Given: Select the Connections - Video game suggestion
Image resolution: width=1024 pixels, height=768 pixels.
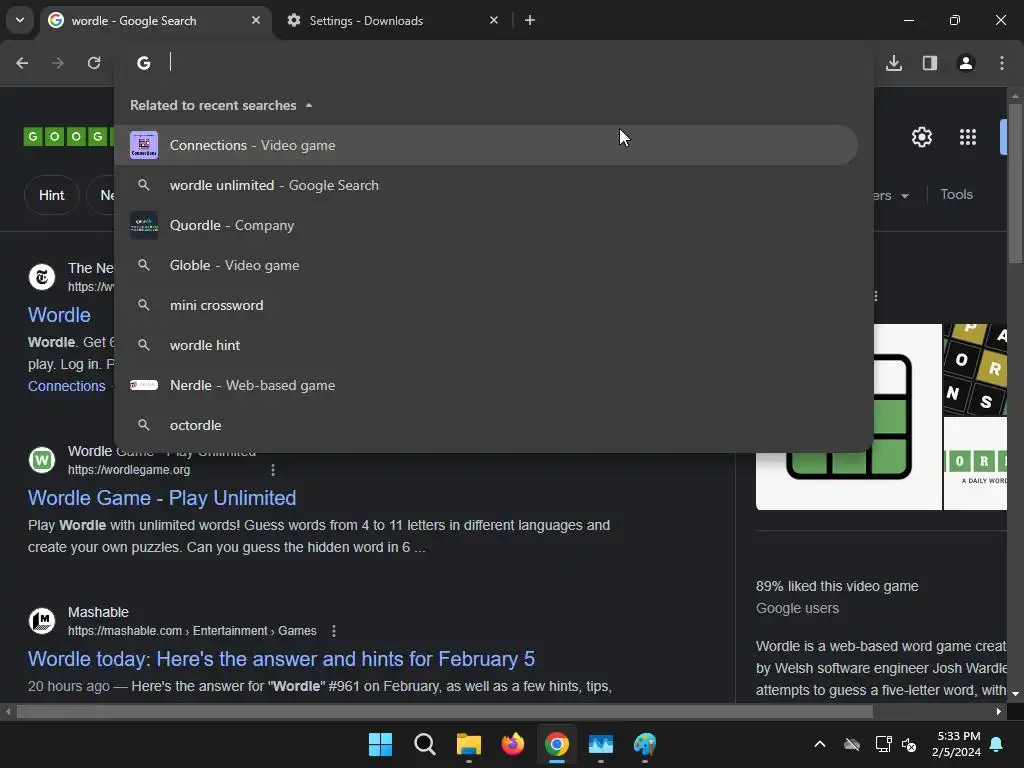Looking at the screenshot, I should 485,145.
